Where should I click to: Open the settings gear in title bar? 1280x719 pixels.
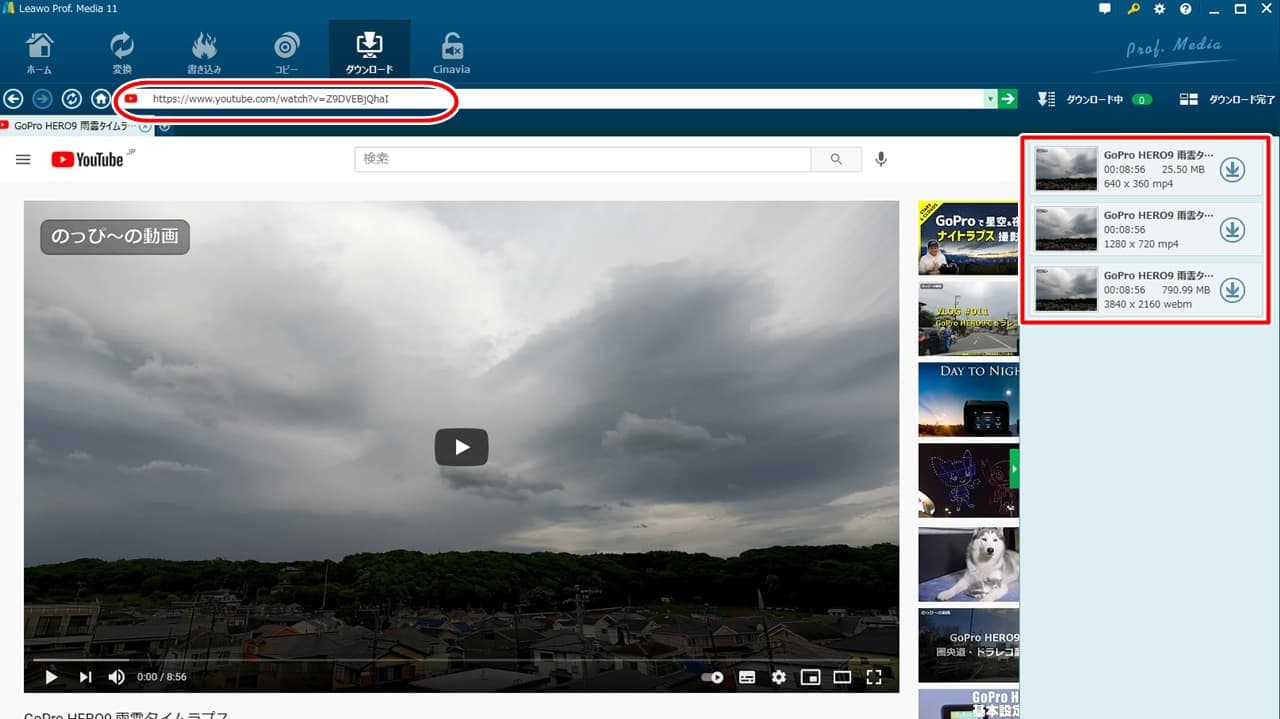pyautogui.click(x=1160, y=9)
